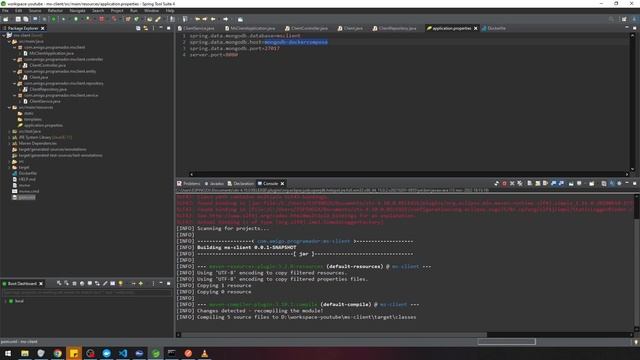Screen dimensions: 640x360
Task: Select MsClientApplication.java in Package Explorer
Action: (x=51, y=53)
